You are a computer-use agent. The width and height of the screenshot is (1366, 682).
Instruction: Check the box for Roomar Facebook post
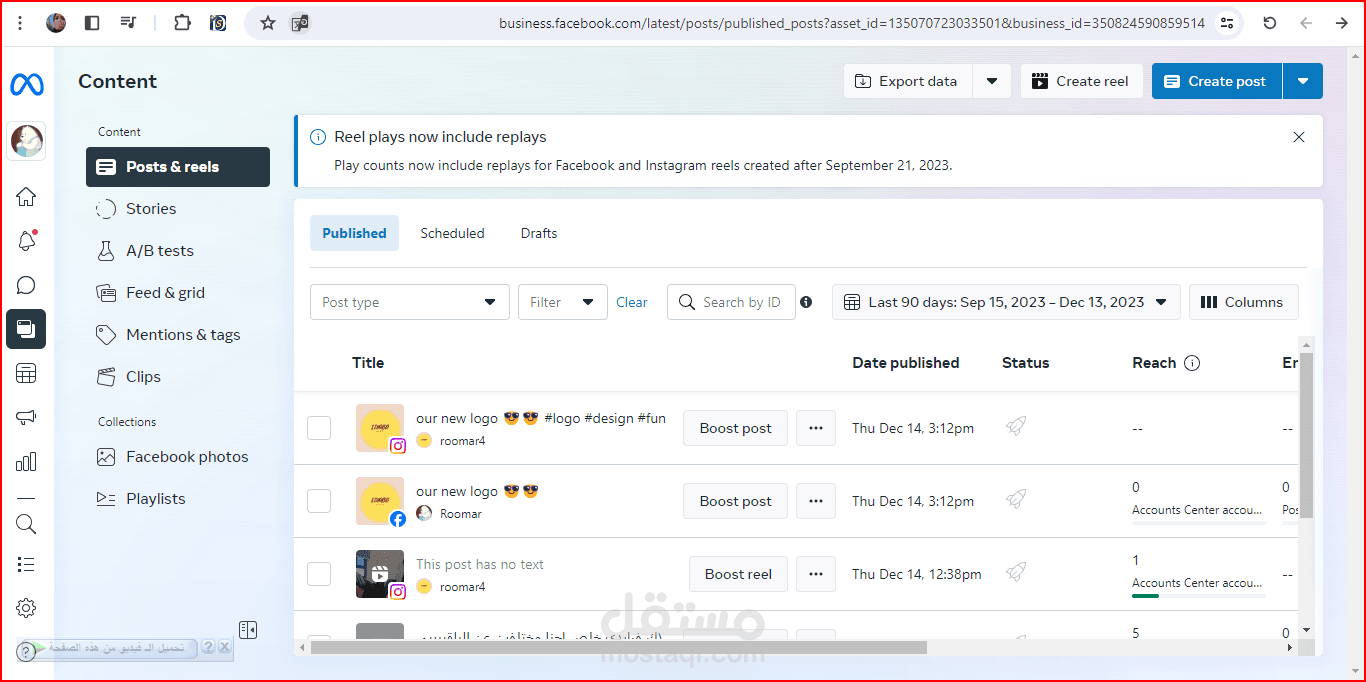click(x=319, y=501)
